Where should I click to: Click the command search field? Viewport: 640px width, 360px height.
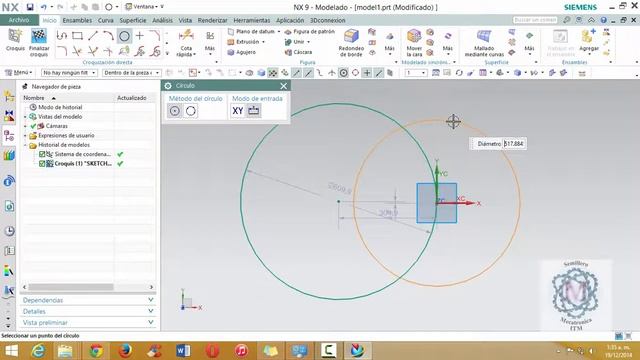pyautogui.click(x=535, y=20)
